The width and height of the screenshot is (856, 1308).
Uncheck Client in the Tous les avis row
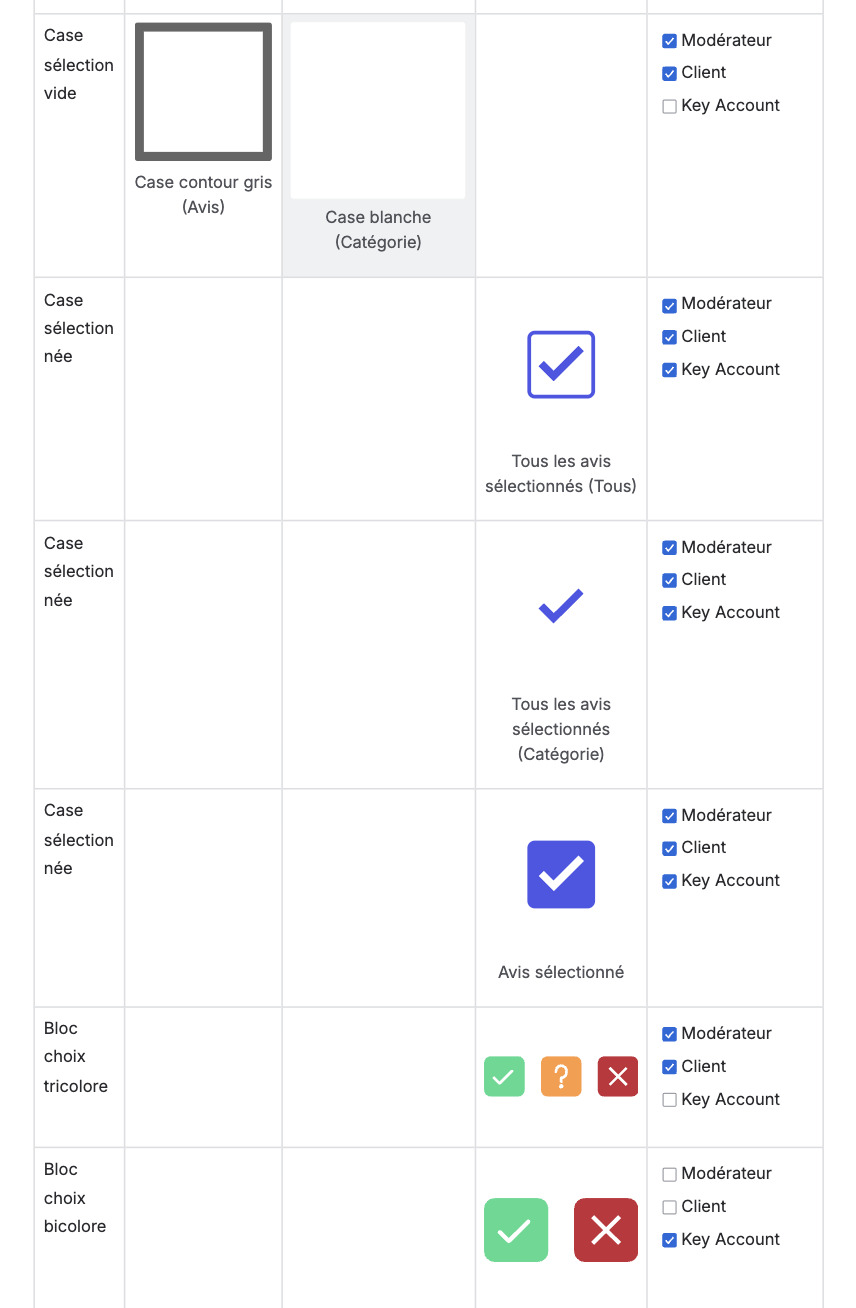point(669,337)
